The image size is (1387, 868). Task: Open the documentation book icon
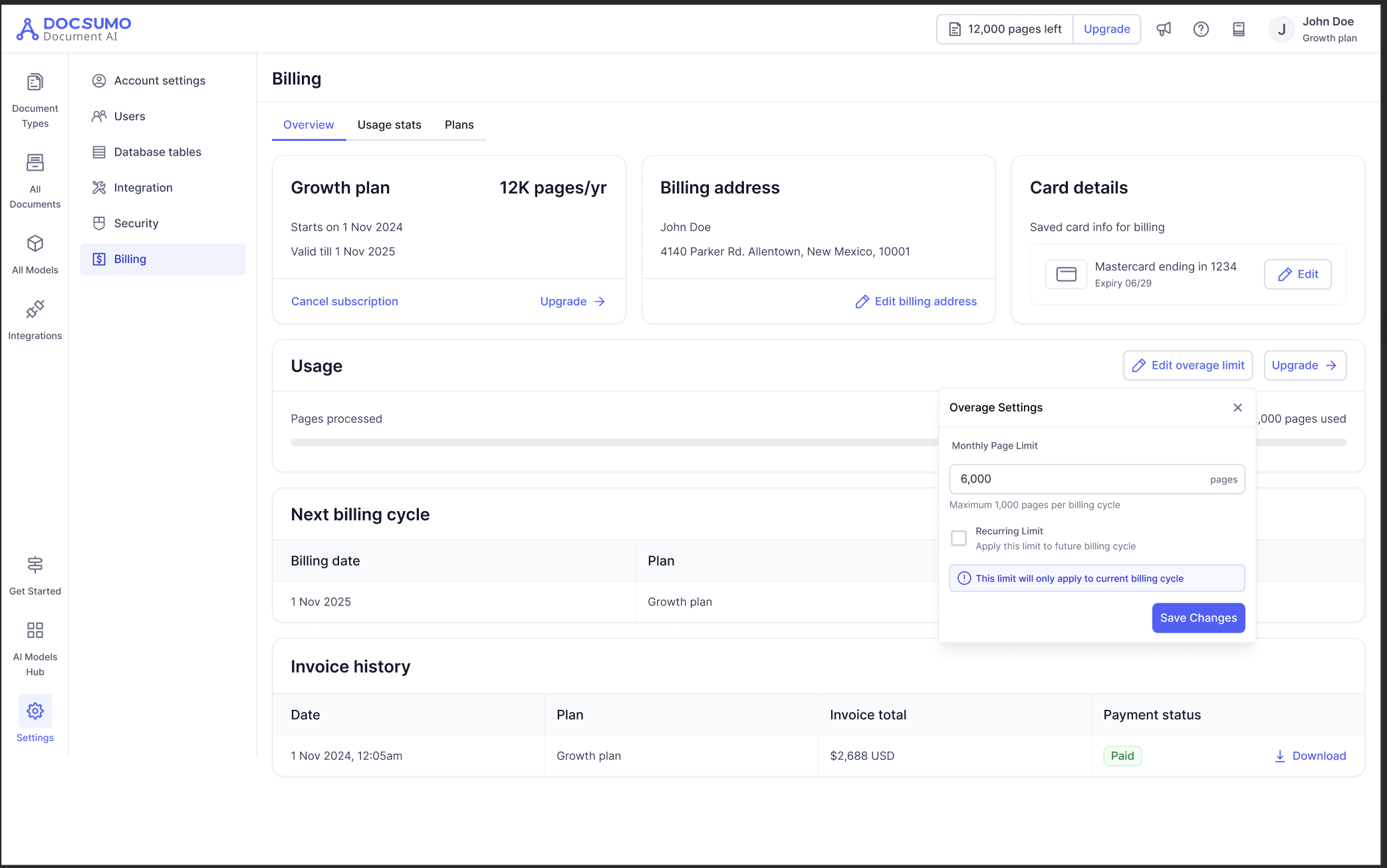1238,29
